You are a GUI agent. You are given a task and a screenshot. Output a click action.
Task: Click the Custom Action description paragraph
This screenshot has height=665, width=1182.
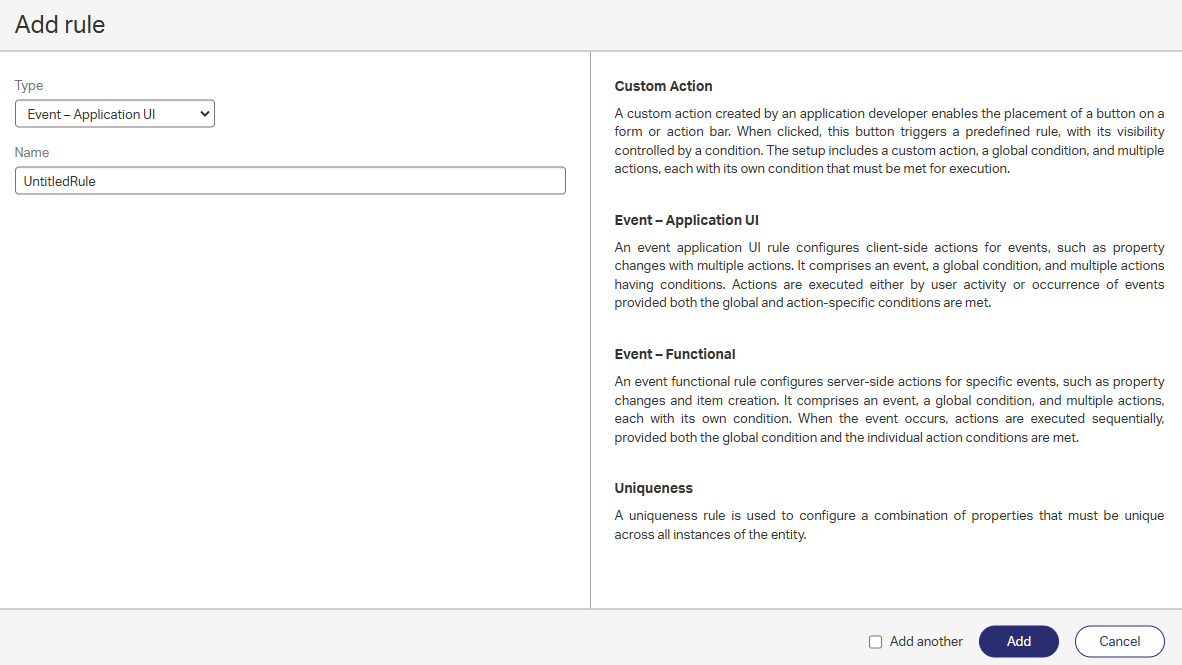point(889,141)
